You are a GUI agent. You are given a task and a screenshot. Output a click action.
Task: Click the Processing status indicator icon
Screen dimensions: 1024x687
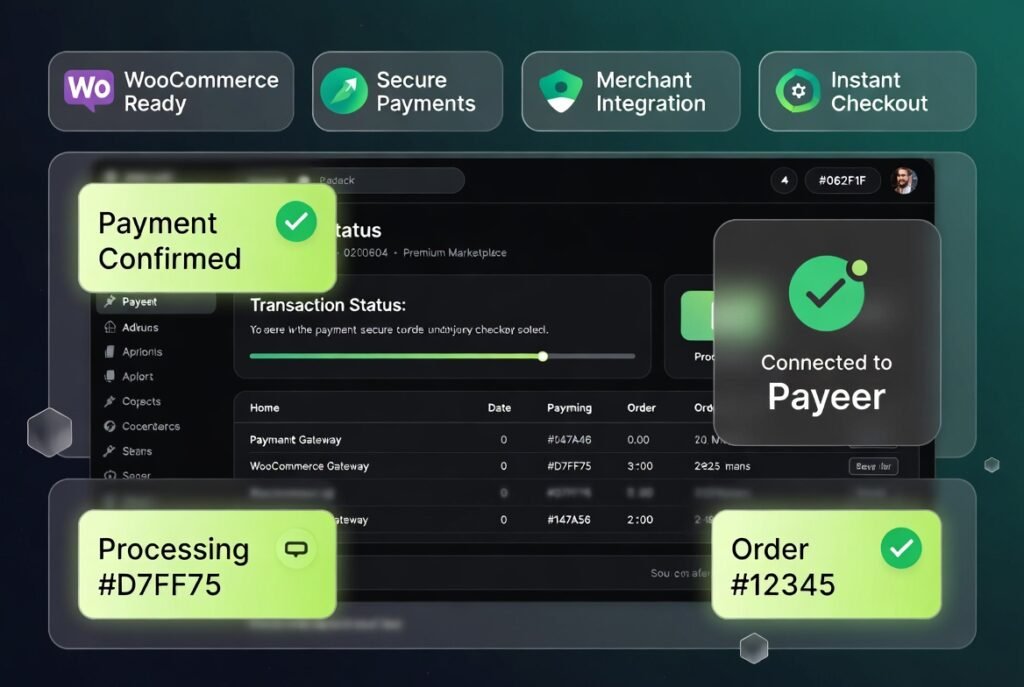(296, 549)
